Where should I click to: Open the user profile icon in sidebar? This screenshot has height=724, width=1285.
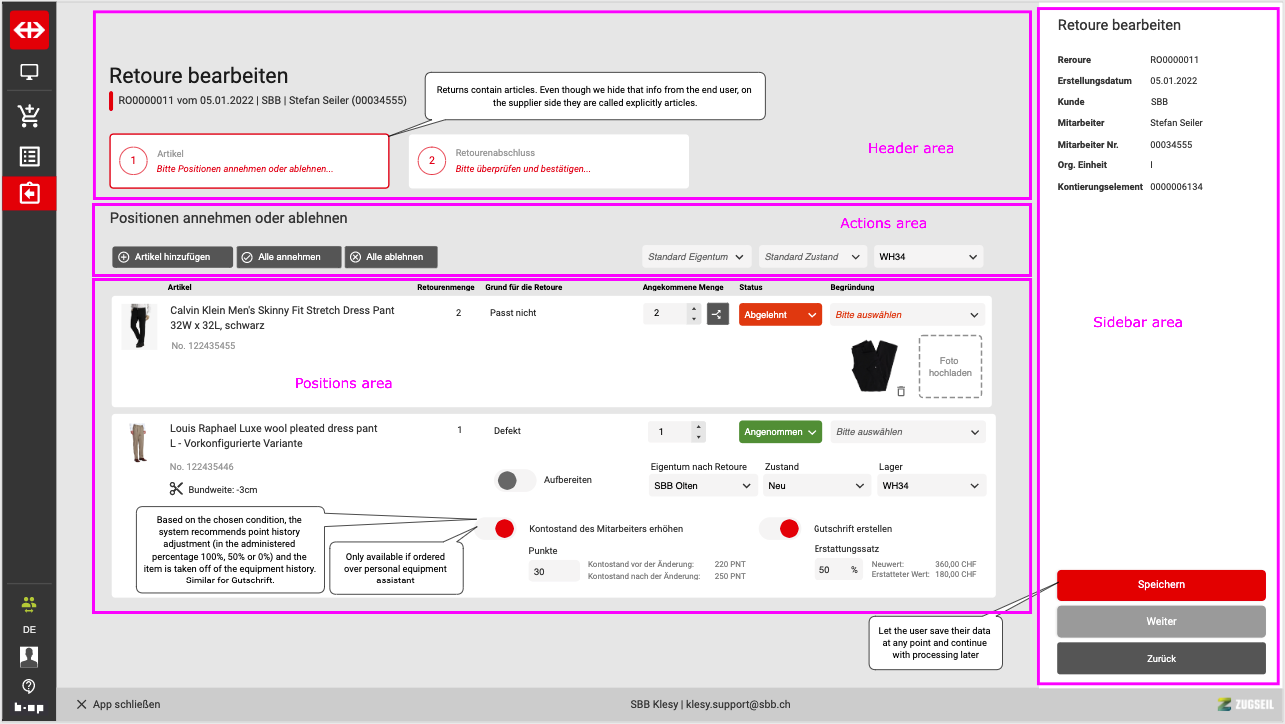click(29, 657)
